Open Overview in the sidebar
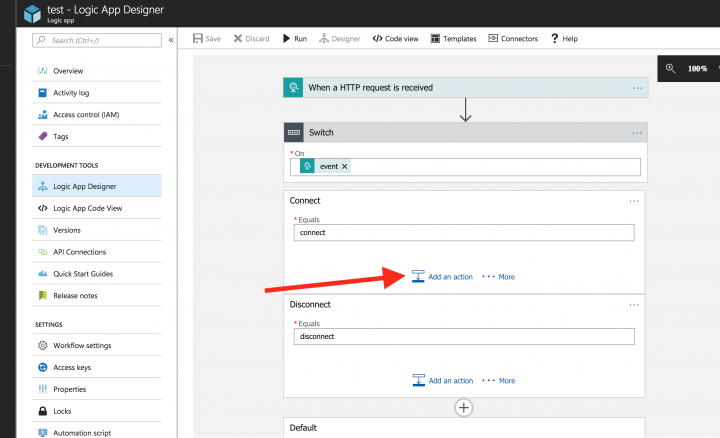Image resolution: width=720 pixels, height=438 pixels. [67, 71]
